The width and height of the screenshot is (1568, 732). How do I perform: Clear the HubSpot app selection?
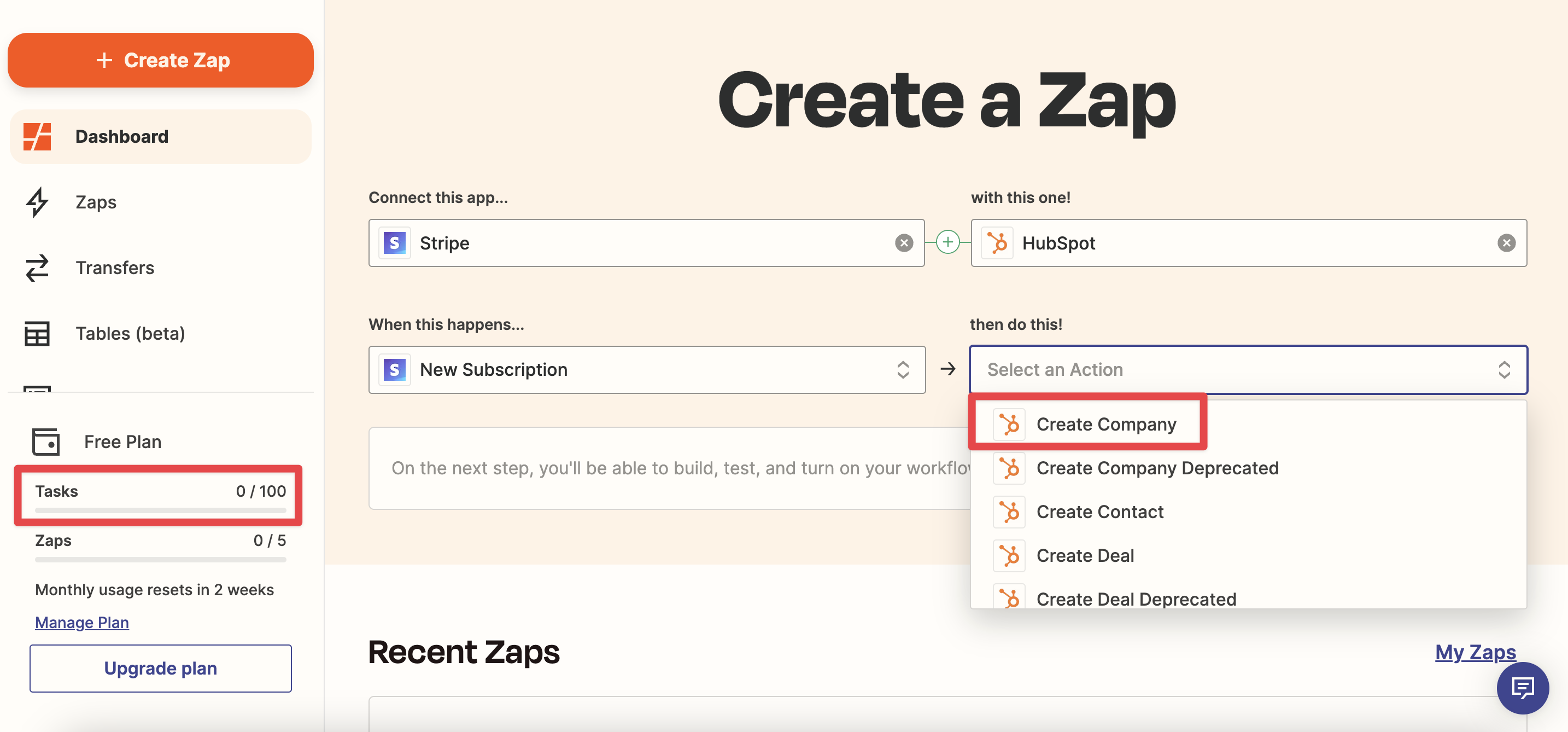tap(1507, 243)
